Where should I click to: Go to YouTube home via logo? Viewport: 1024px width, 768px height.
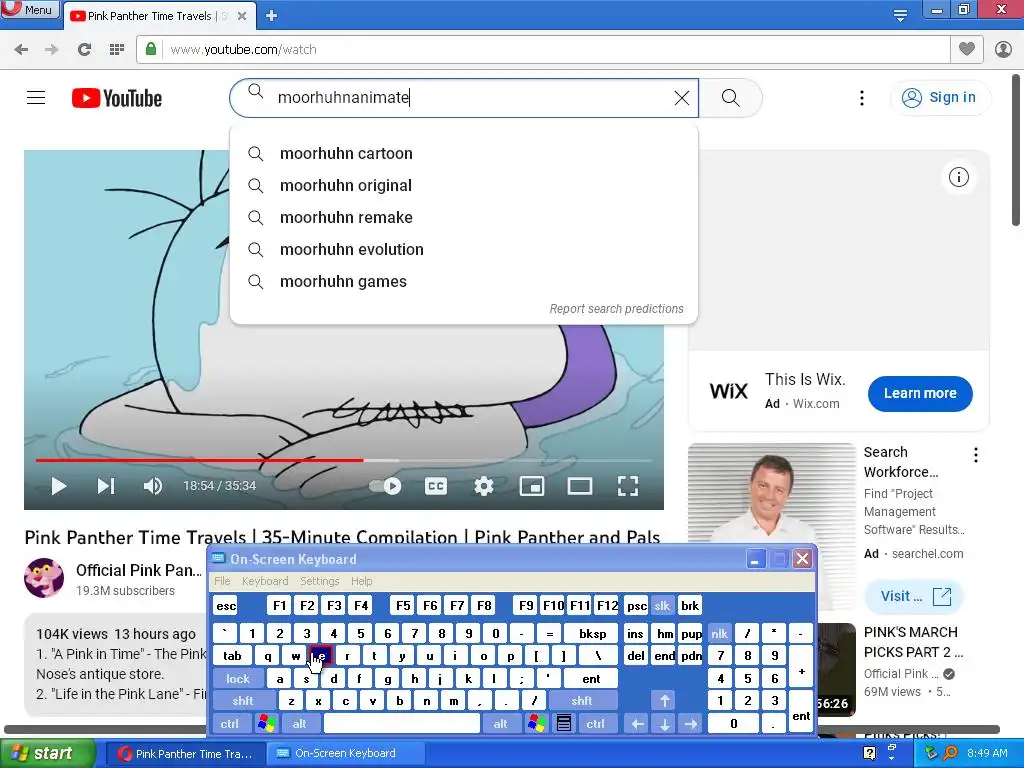tap(117, 98)
